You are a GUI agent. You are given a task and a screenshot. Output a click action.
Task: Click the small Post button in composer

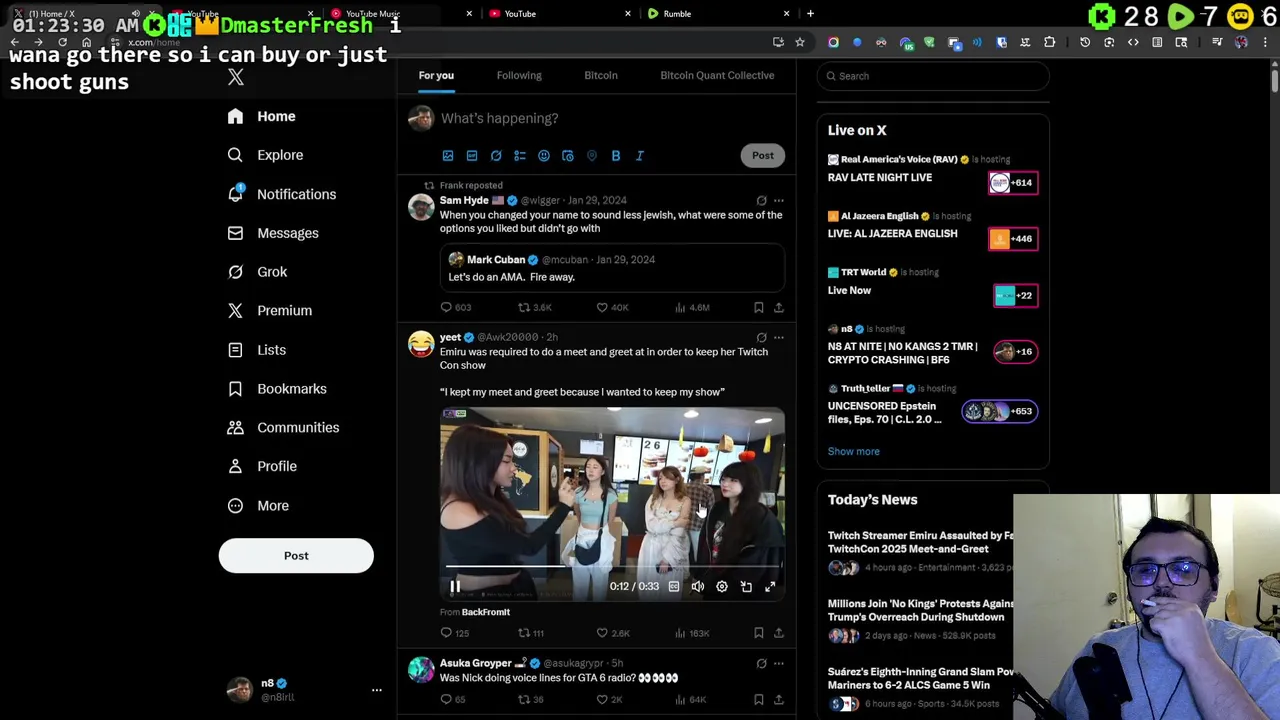(x=763, y=155)
